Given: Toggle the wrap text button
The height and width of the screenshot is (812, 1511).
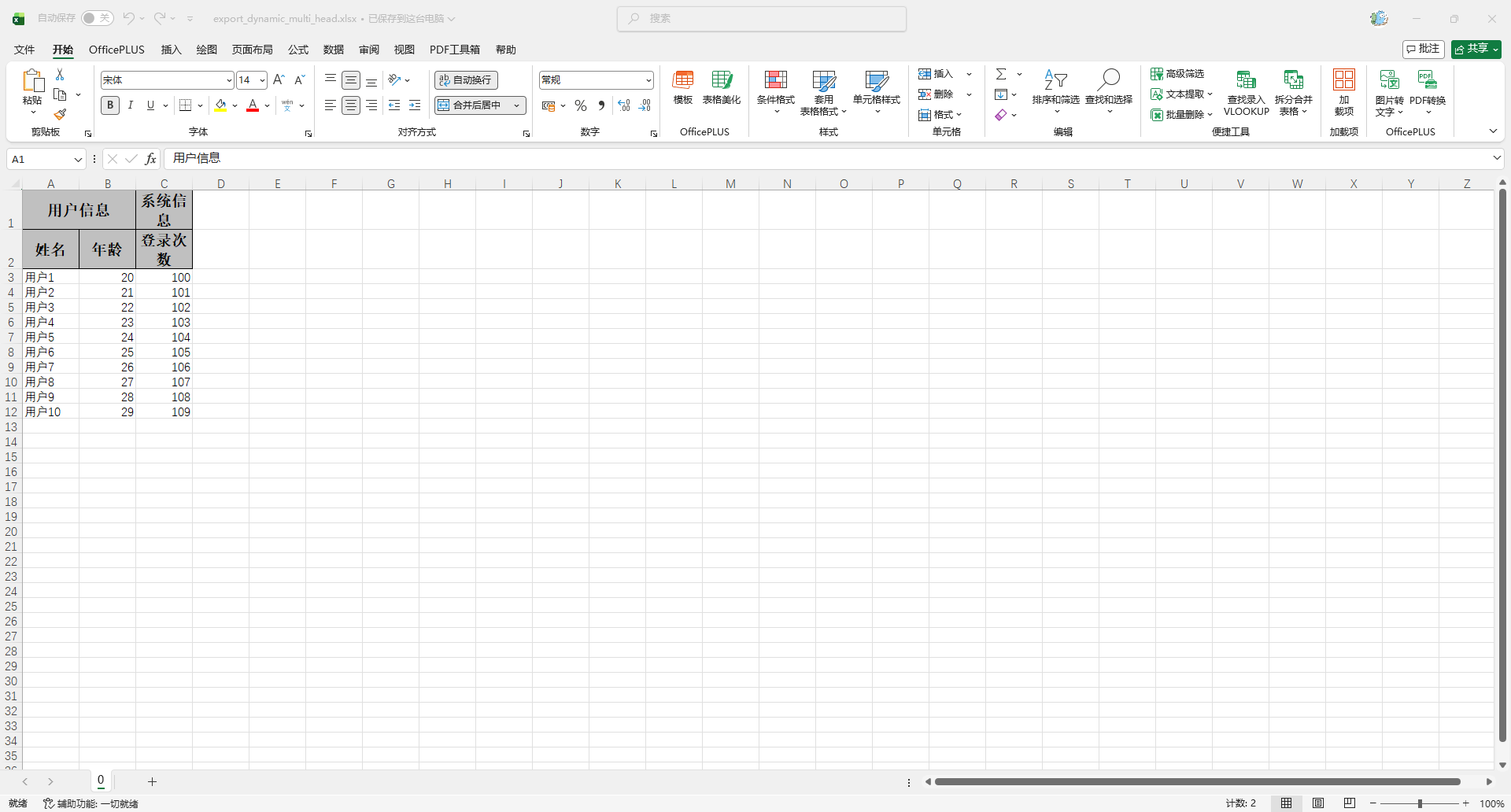Looking at the screenshot, I should click(x=466, y=80).
